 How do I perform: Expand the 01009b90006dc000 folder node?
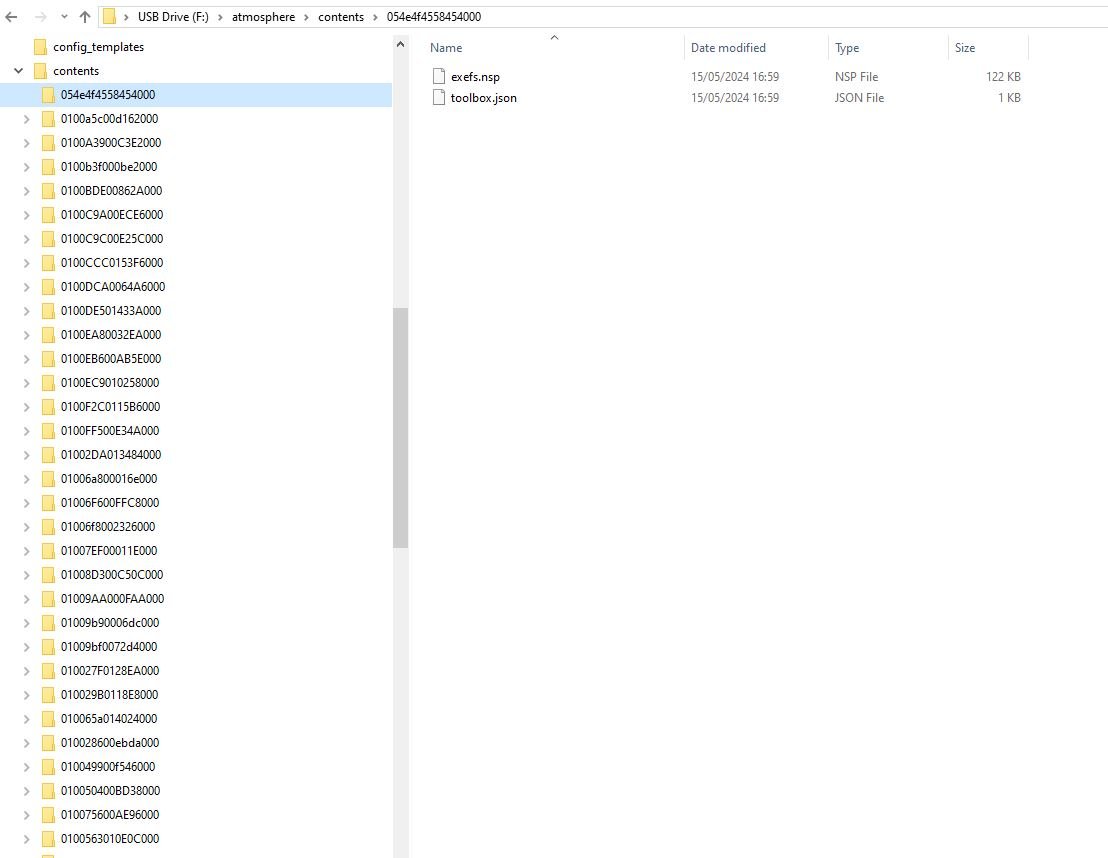(26, 623)
